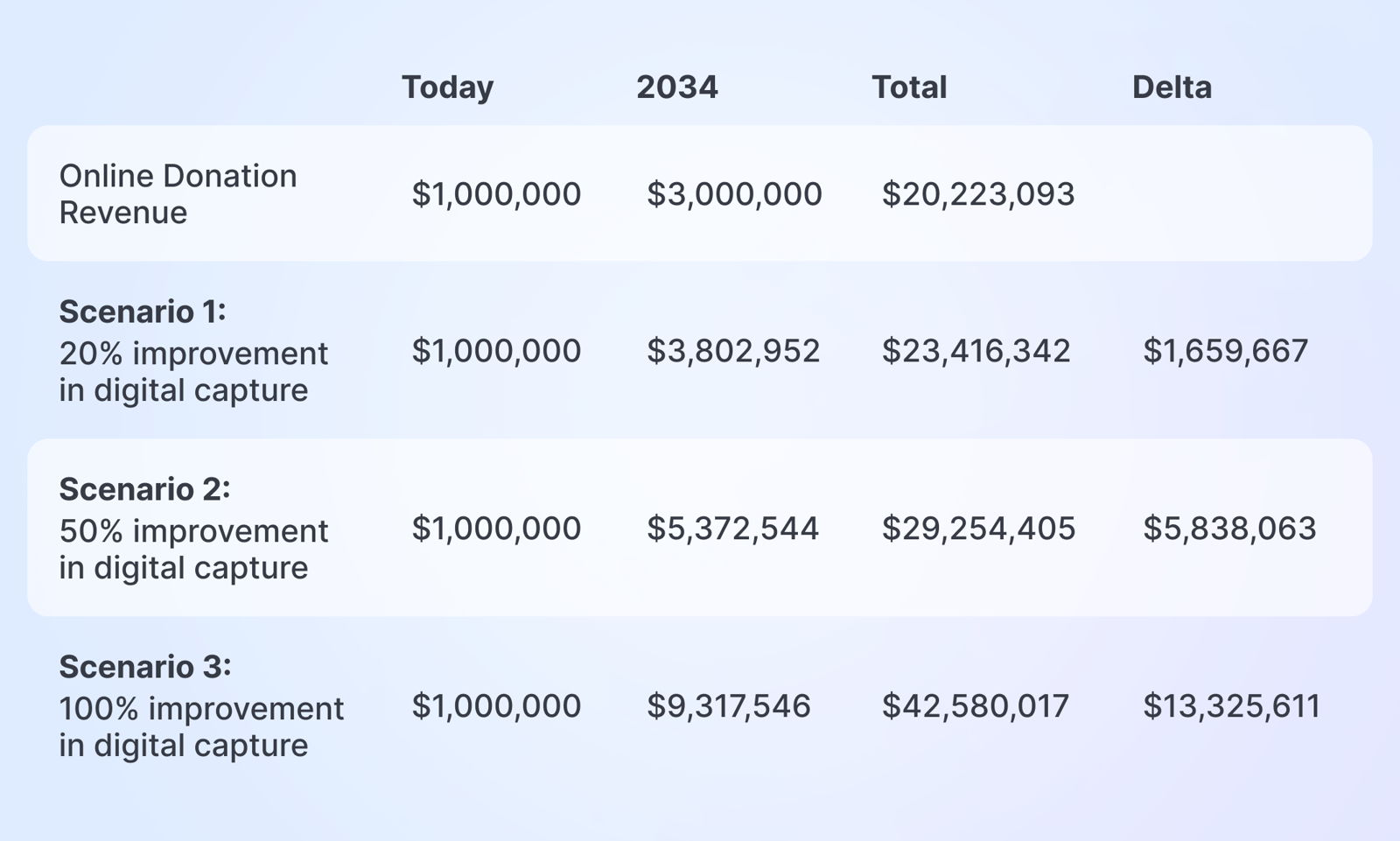Click the Scenario 3 heading
This screenshot has height=841, width=1400.
[145, 667]
